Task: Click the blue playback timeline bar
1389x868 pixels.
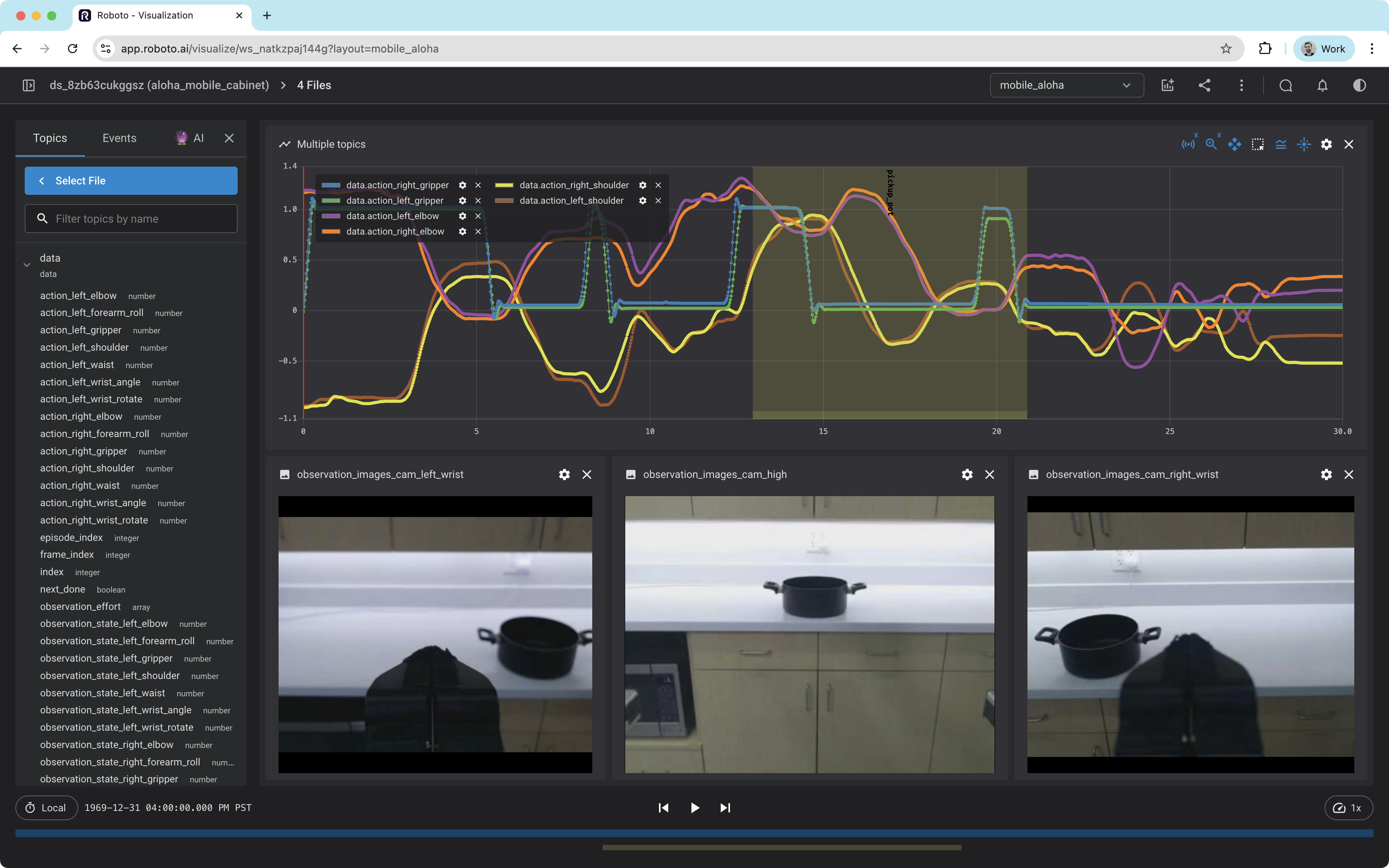Action: [694, 833]
